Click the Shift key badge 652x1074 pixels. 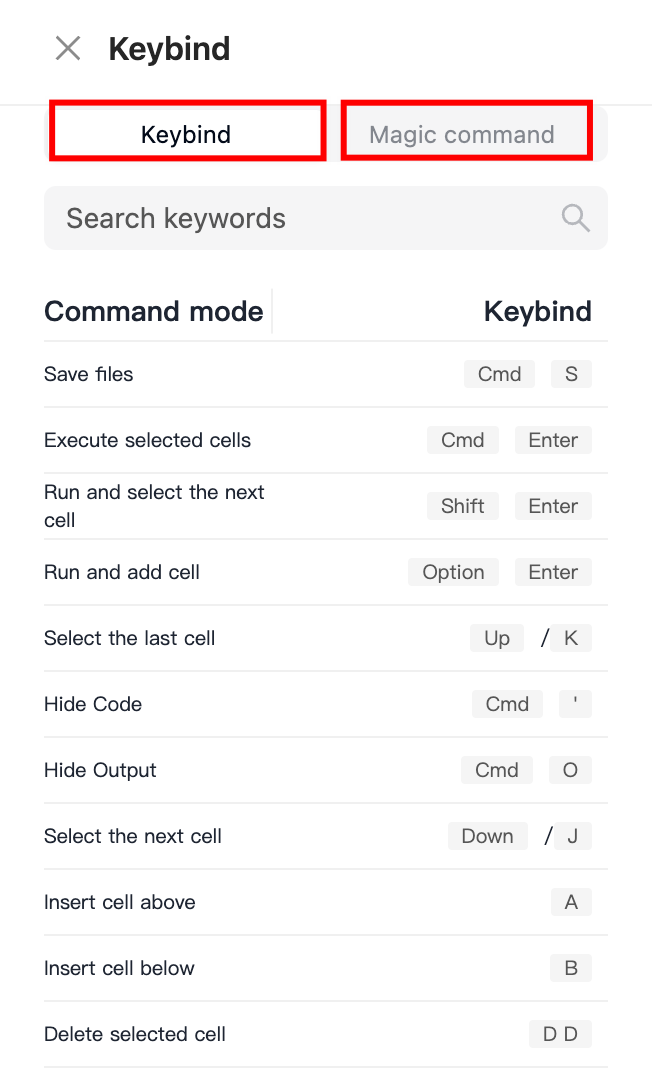click(463, 506)
